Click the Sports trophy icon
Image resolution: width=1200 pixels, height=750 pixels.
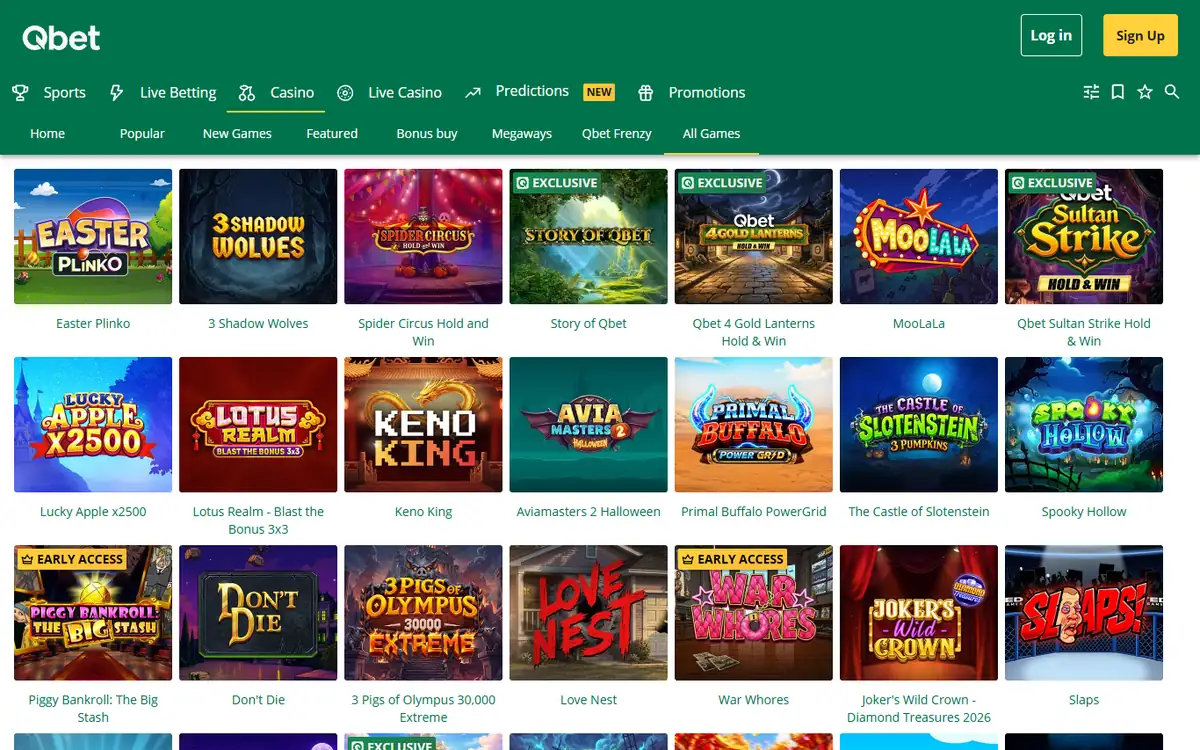(x=20, y=93)
